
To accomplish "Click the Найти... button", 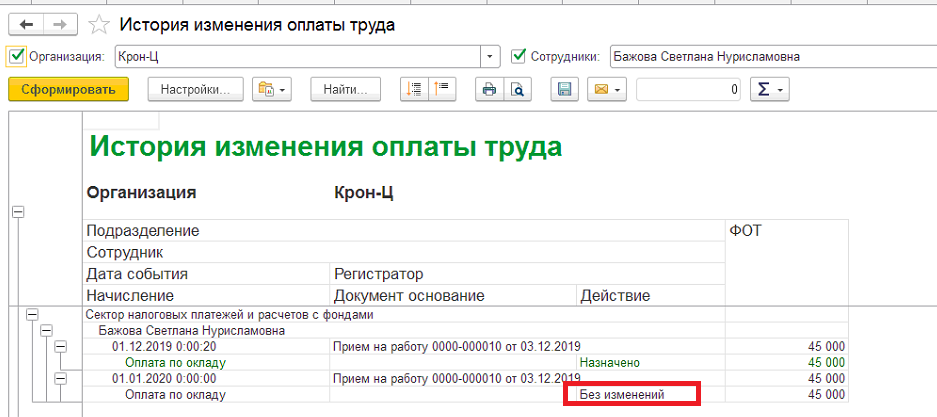I will [345, 89].
